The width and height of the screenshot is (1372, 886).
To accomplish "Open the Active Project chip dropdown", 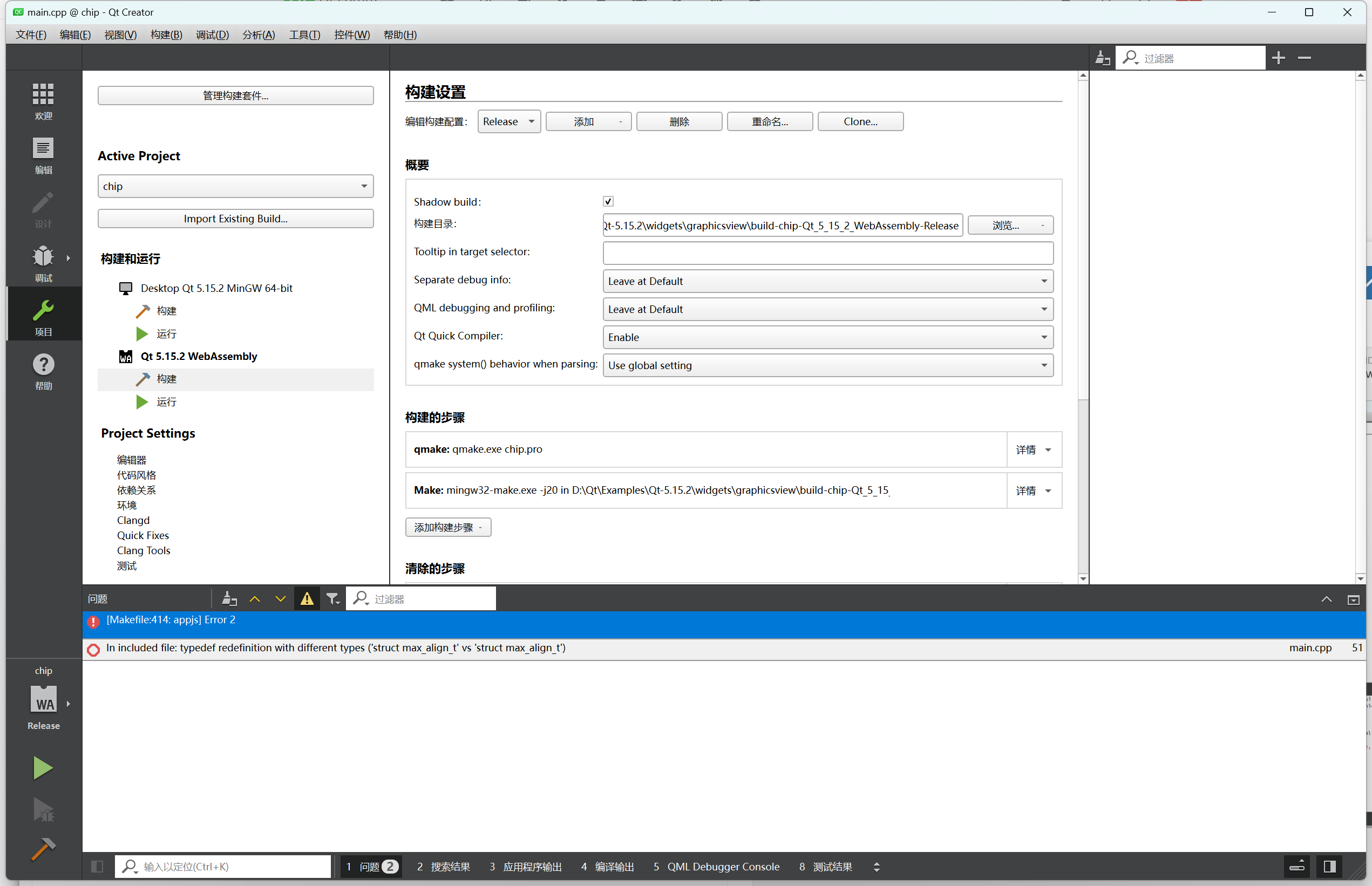I will (235, 186).
